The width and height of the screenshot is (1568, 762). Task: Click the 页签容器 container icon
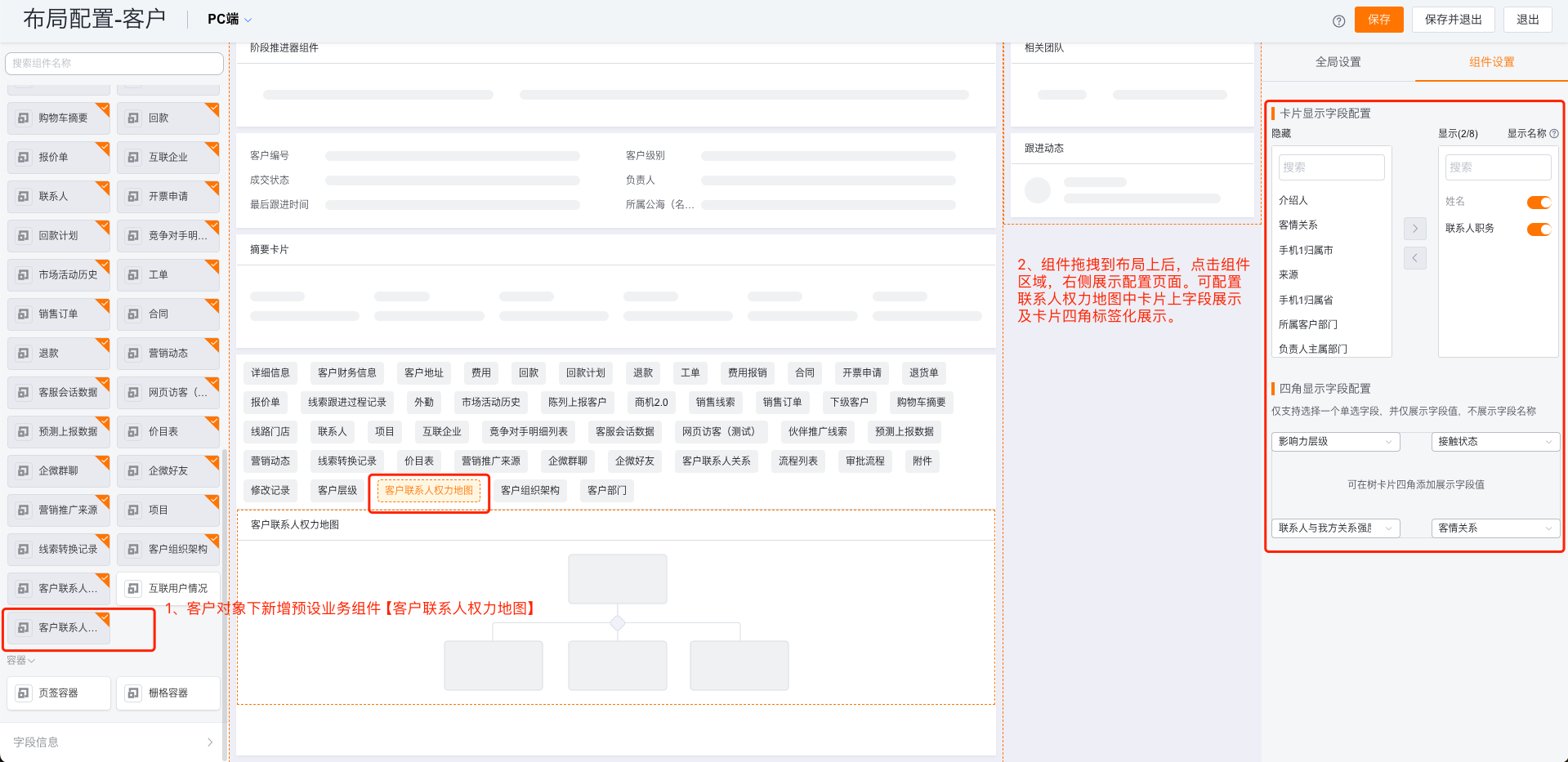[24, 693]
